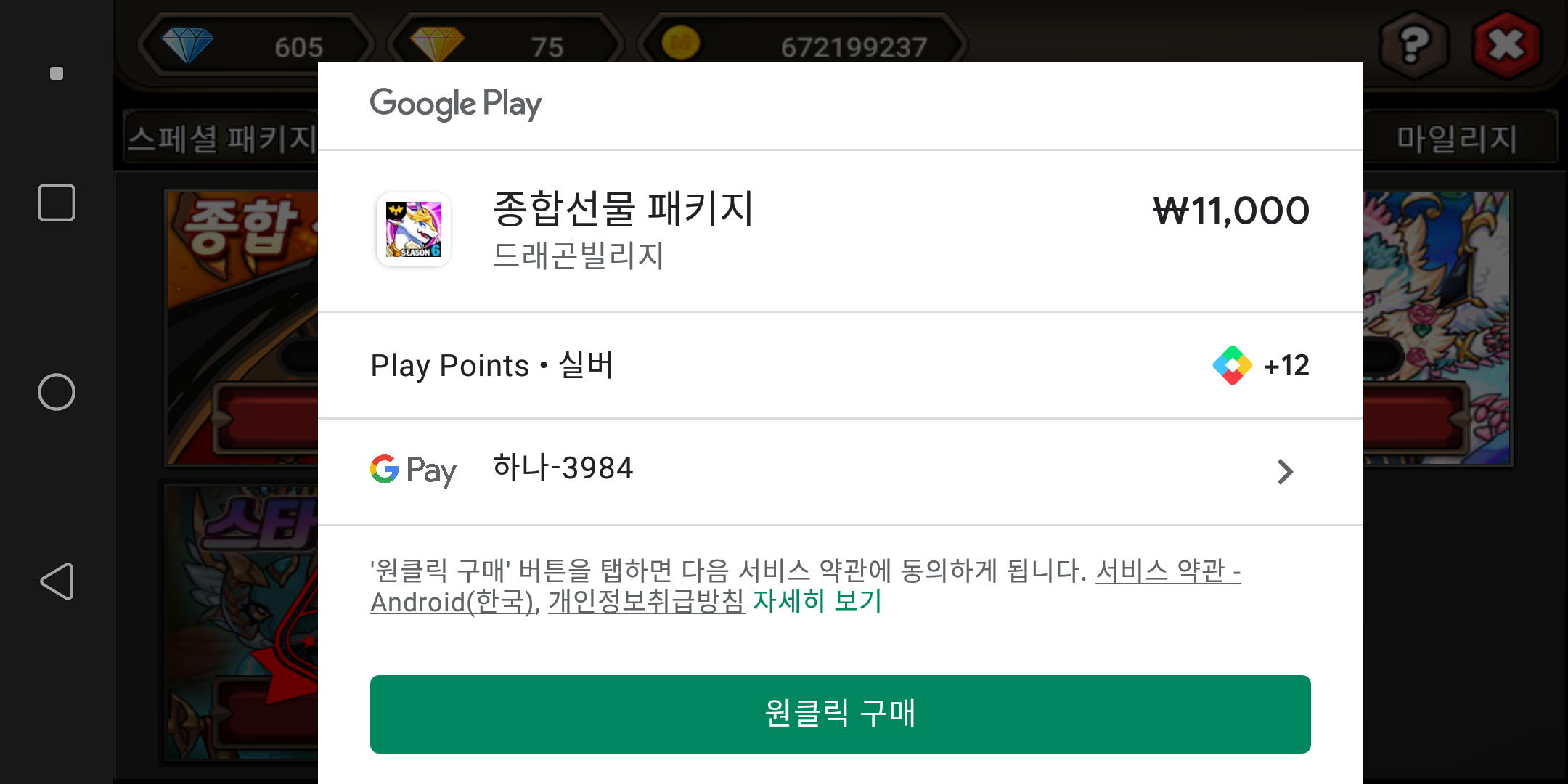Open the Play Points 실버 row
The height and width of the screenshot is (784, 1568).
[840, 365]
